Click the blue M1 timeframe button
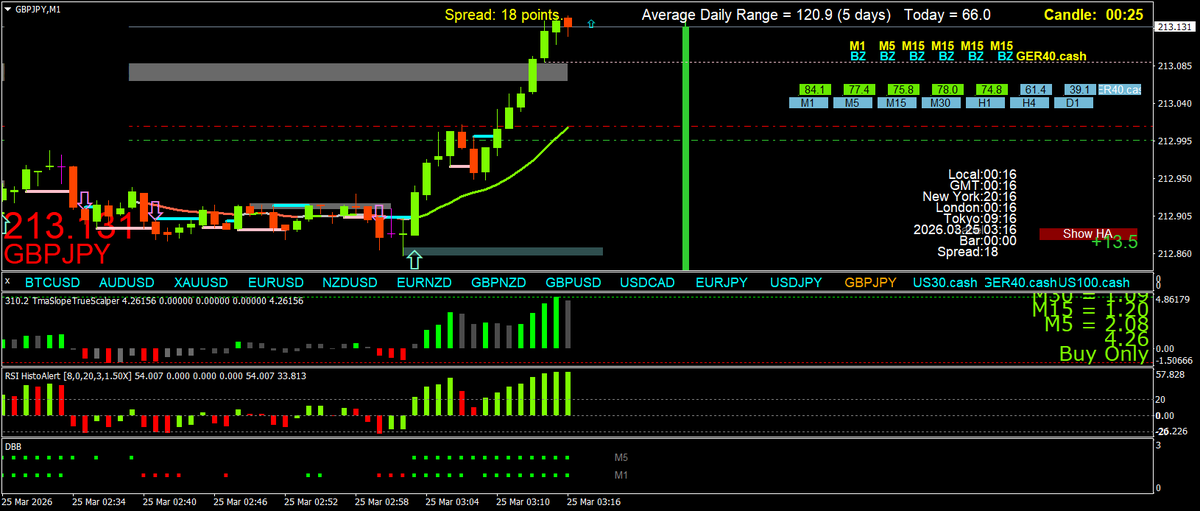Viewport: 1200px width, 511px height. pyautogui.click(x=808, y=103)
